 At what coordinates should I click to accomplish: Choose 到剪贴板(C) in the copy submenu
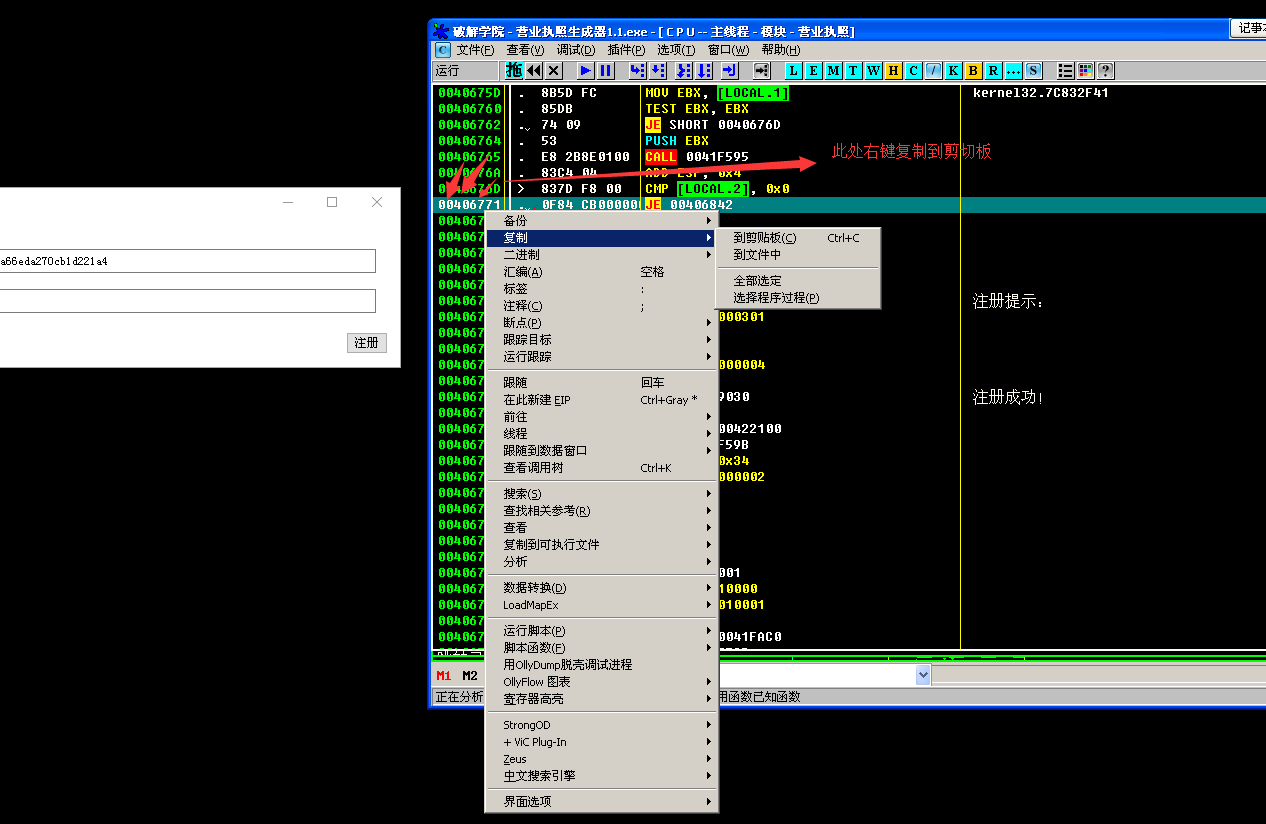click(798, 238)
